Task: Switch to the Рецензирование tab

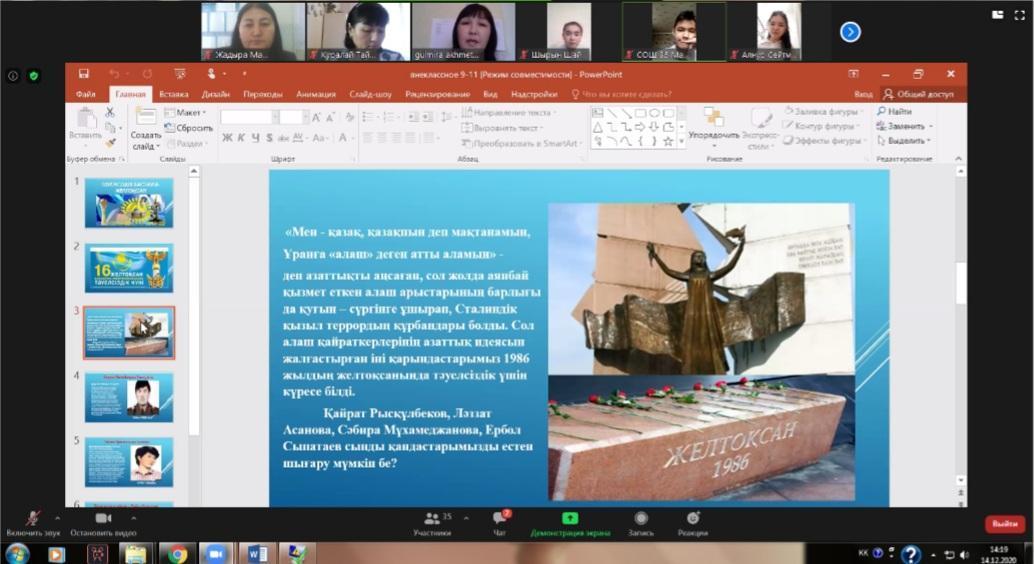Action: click(x=438, y=94)
